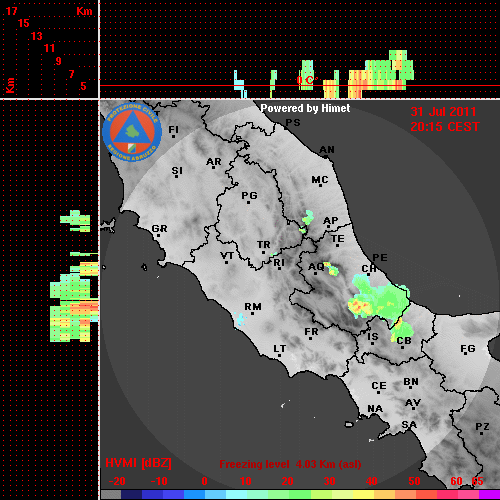Click the '60' value on dBZ scale
The height and width of the screenshot is (500, 500).
tap(456, 481)
